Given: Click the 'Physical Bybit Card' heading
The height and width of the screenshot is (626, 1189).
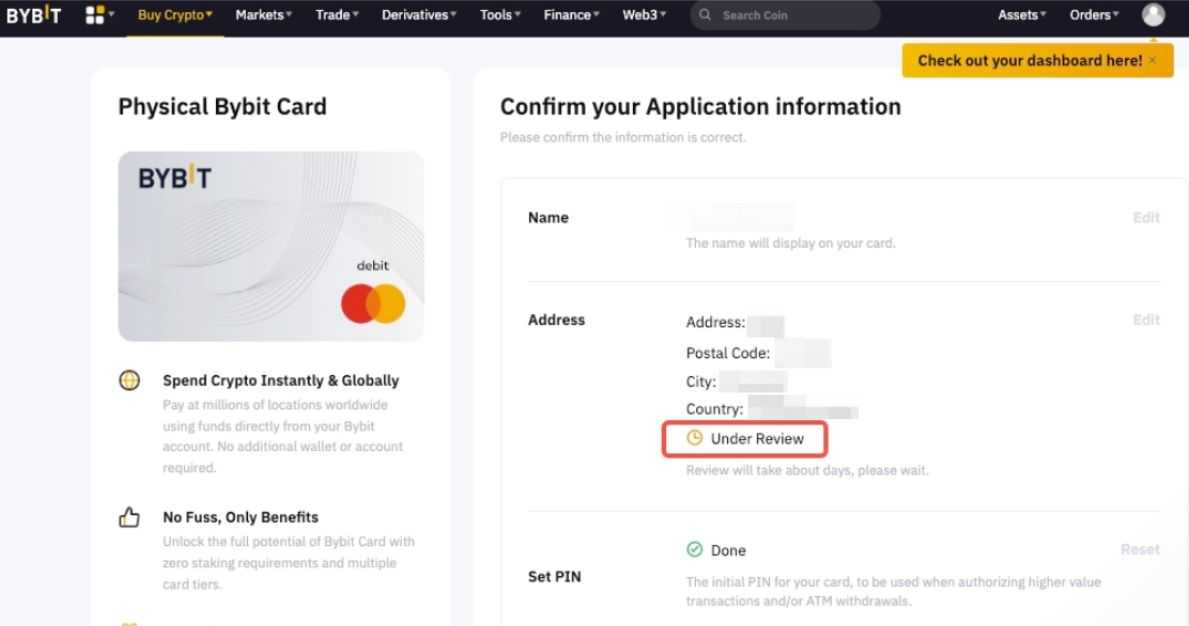Looking at the screenshot, I should [x=222, y=107].
